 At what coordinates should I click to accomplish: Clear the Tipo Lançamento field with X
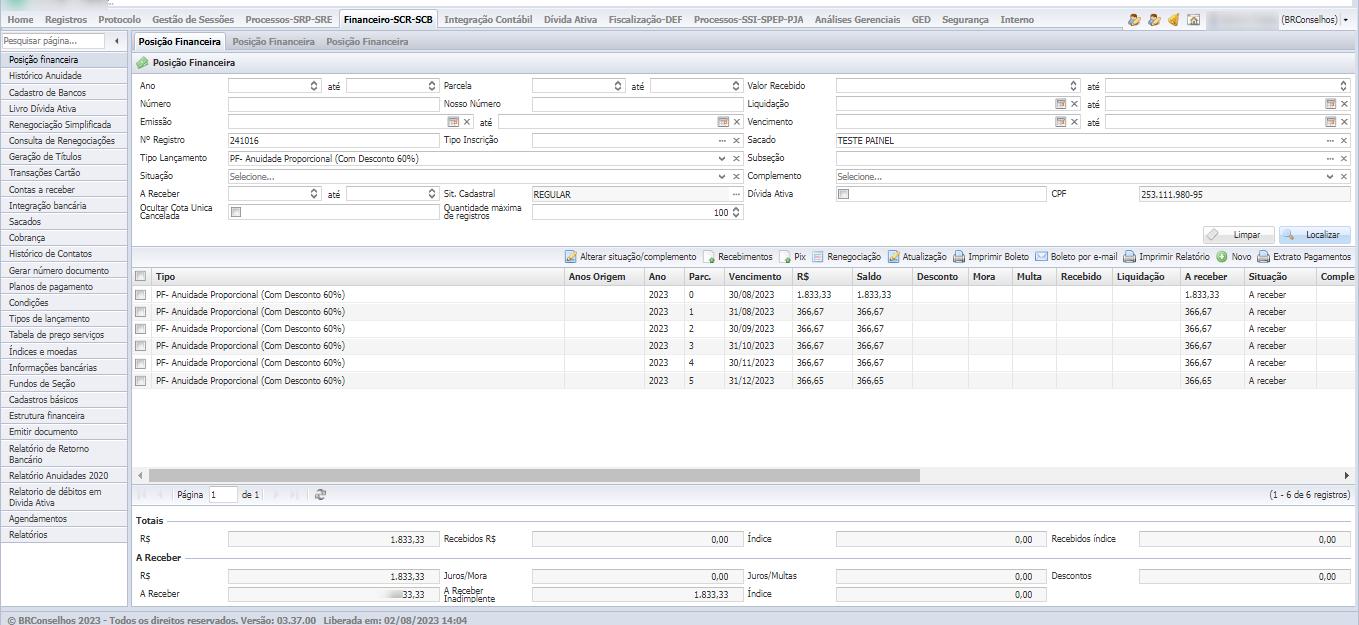point(736,159)
